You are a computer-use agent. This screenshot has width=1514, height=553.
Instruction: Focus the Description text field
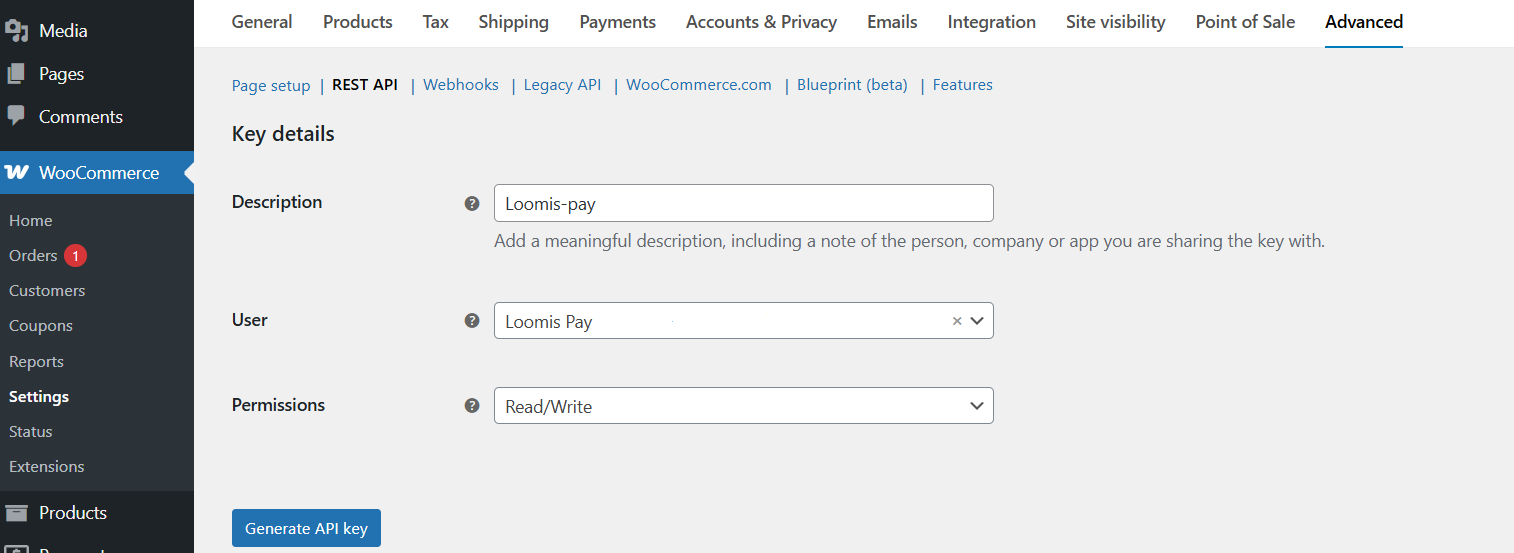click(x=743, y=203)
